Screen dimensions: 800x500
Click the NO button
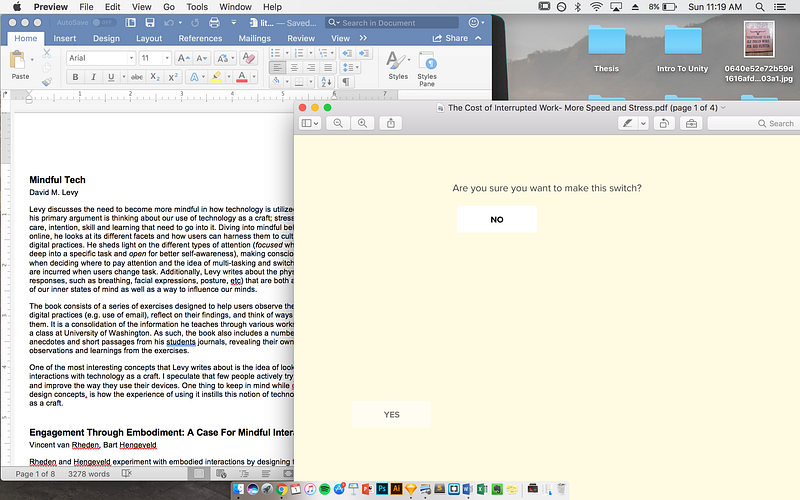tap(496, 219)
